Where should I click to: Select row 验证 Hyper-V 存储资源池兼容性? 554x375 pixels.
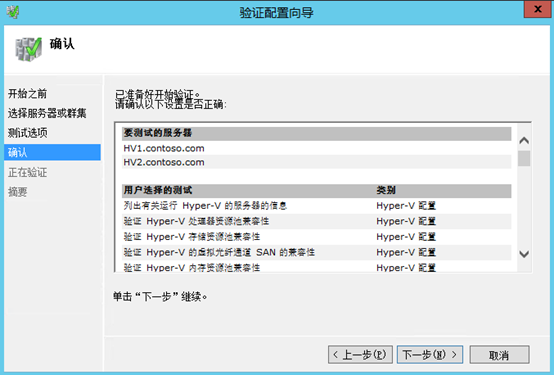click(317, 237)
